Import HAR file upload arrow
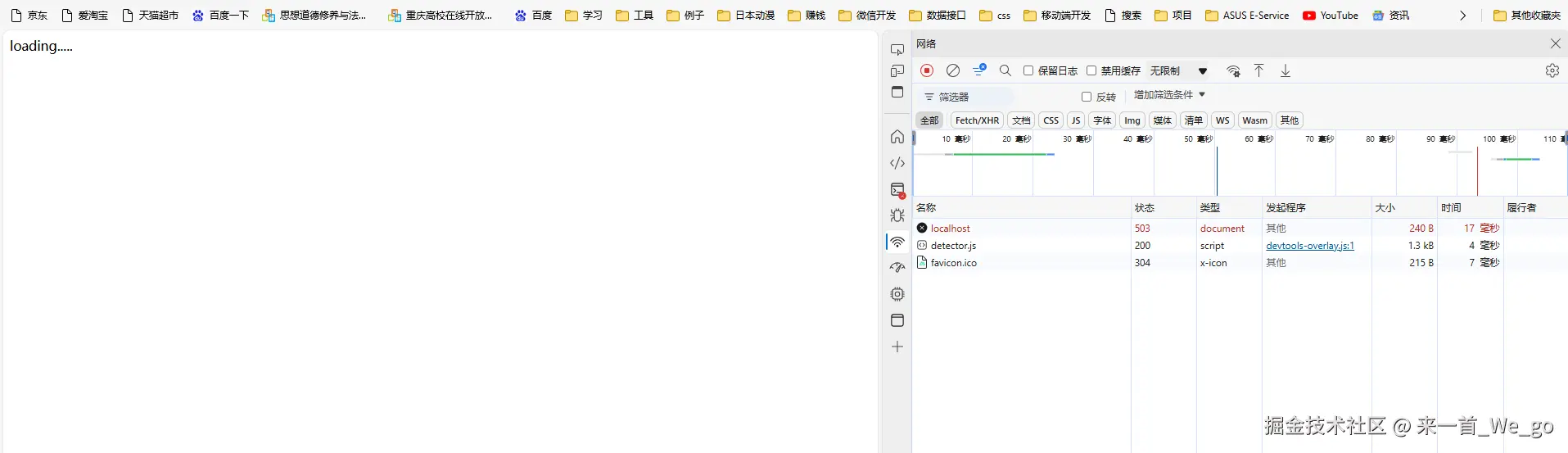 [x=1259, y=70]
